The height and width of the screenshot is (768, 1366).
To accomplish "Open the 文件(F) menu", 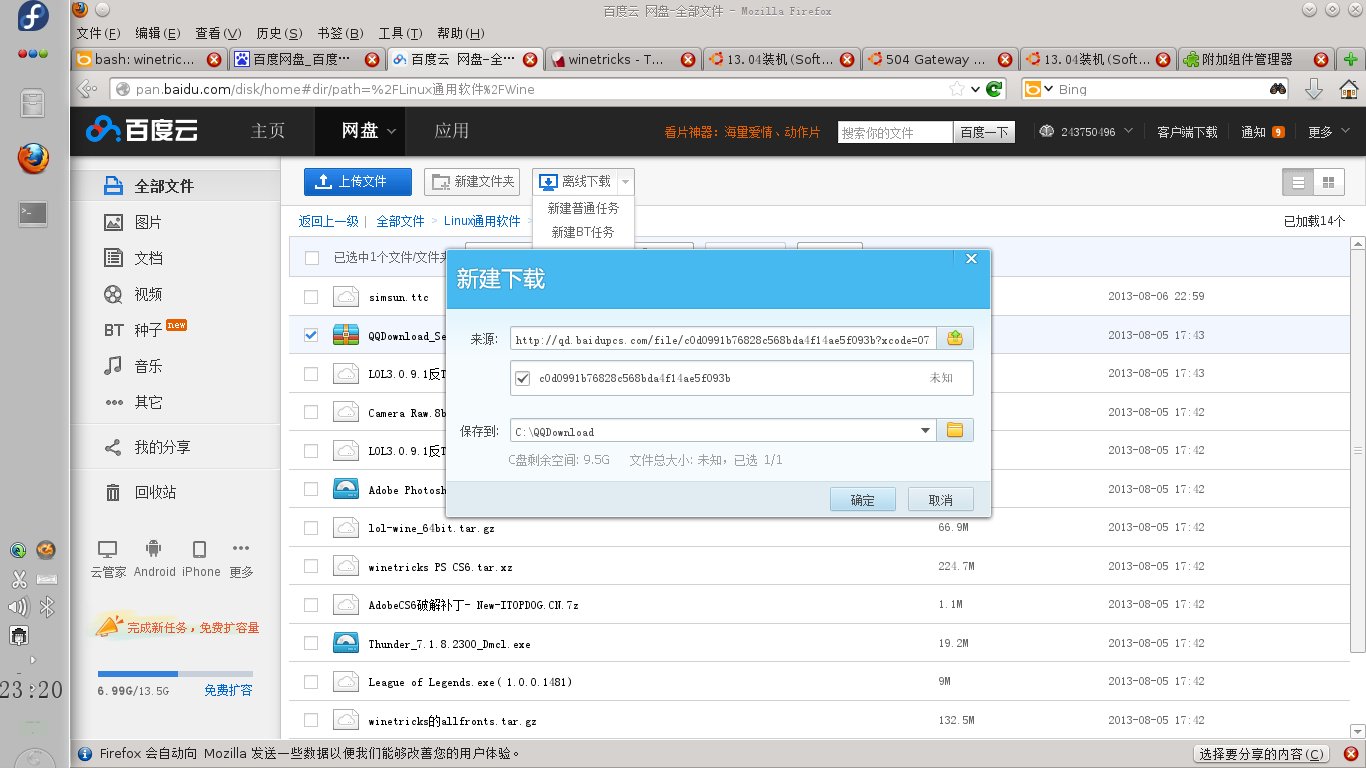I will click(98, 34).
